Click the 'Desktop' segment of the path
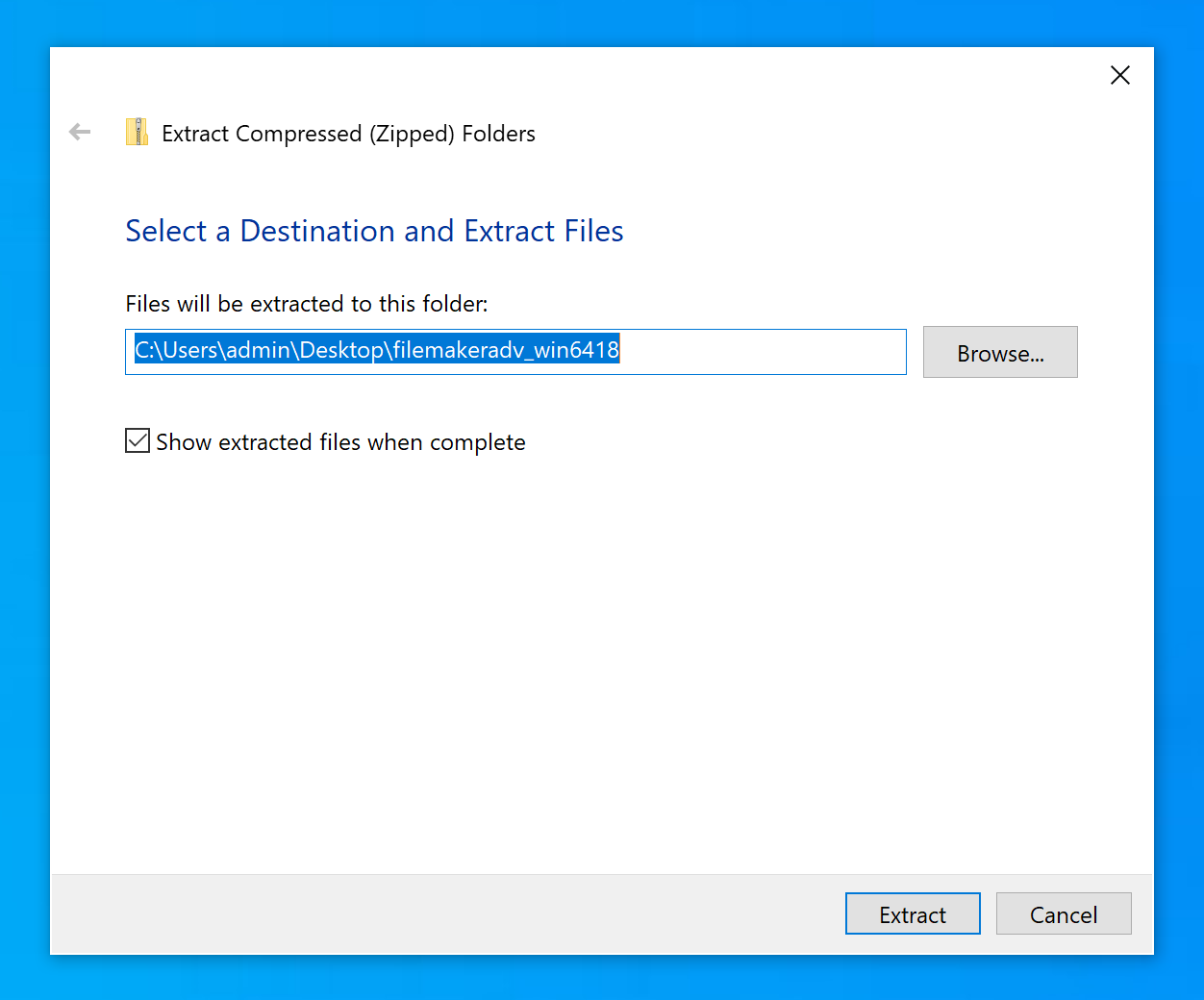This screenshot has height=1000, width=1204. tap(341, 350)
